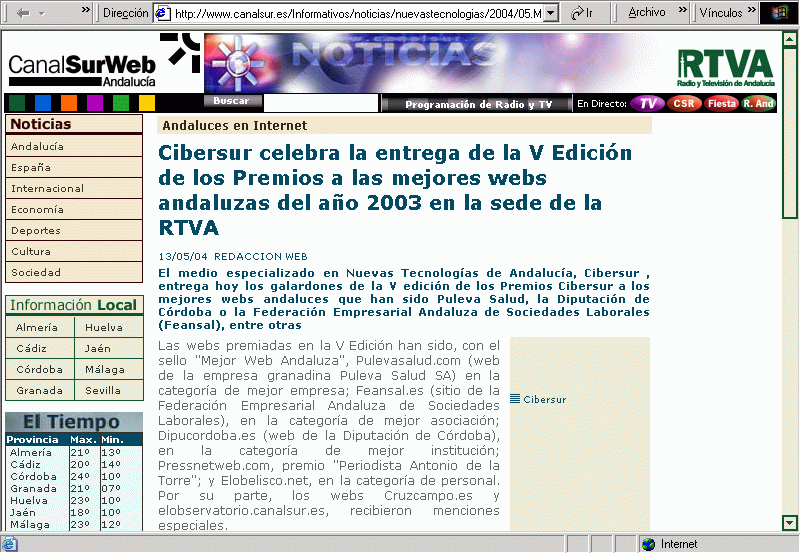Click the search text field beside Buscar
Image resolution: width=800 pixels, height=553 pixels.
[321, 103]
